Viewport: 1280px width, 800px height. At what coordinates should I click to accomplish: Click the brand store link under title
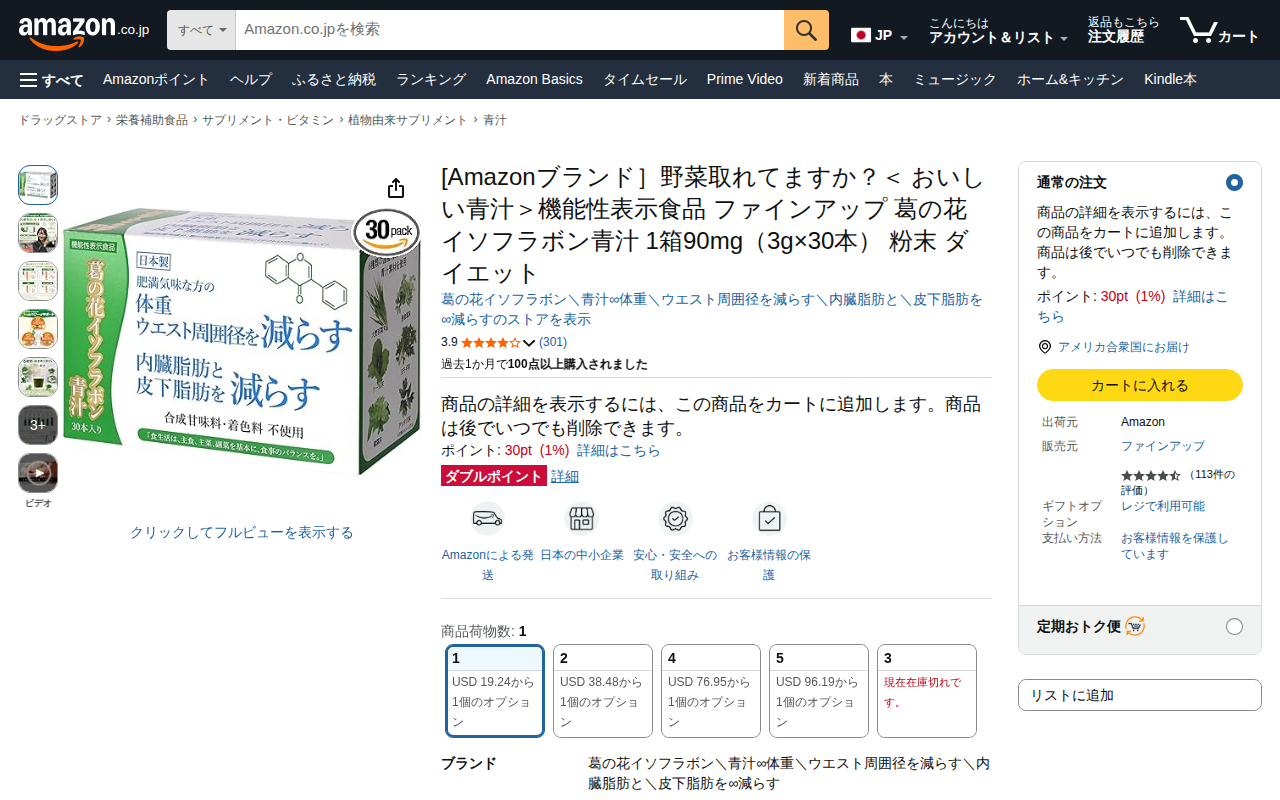click(712, 309)
